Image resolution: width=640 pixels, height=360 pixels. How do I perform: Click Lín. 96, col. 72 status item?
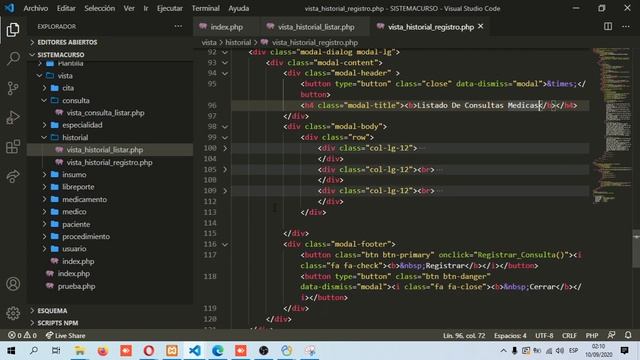[464, 336]
